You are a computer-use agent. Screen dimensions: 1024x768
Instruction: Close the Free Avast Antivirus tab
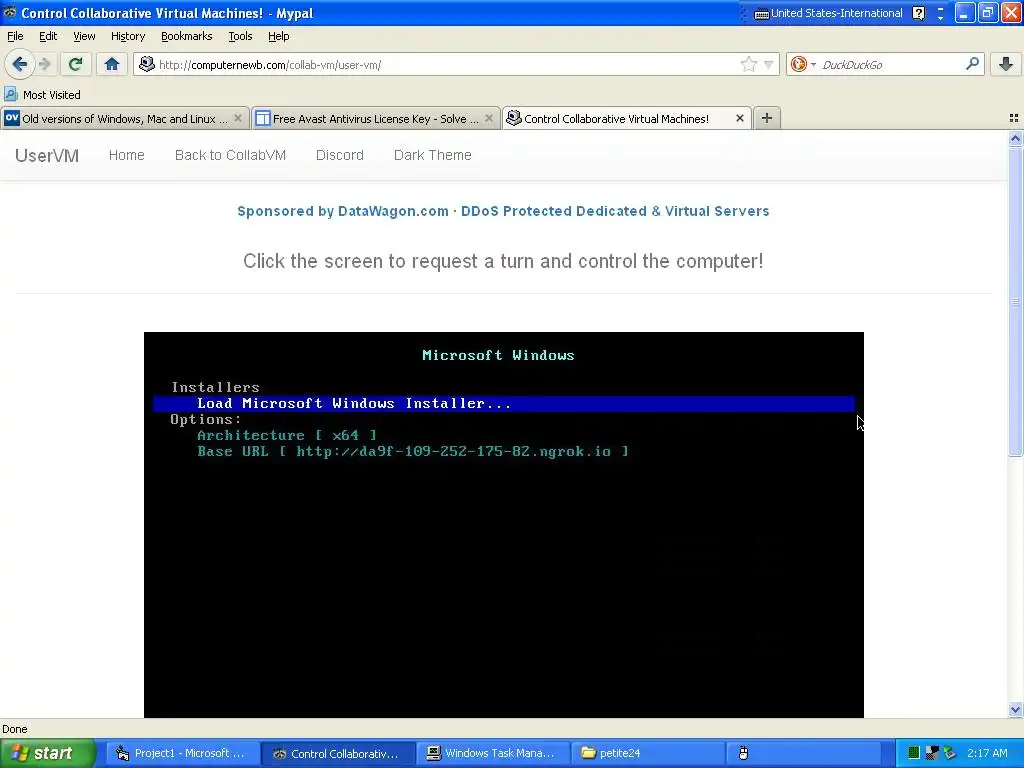point(488,118)
